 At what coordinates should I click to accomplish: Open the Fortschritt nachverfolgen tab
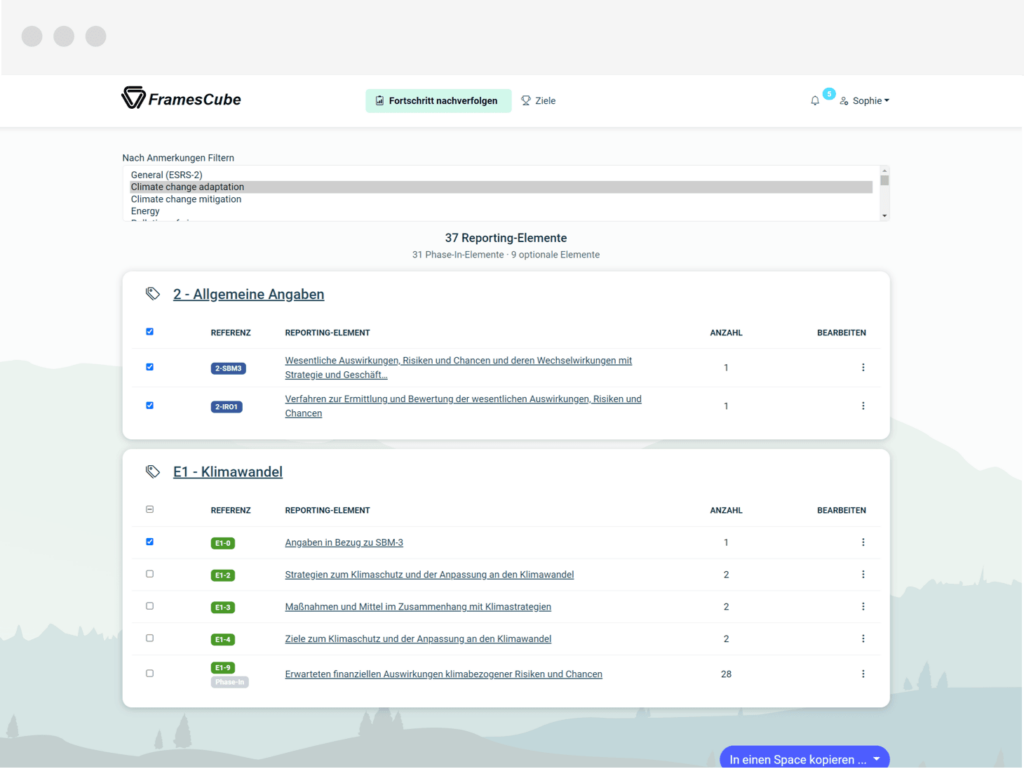(438, 101)
